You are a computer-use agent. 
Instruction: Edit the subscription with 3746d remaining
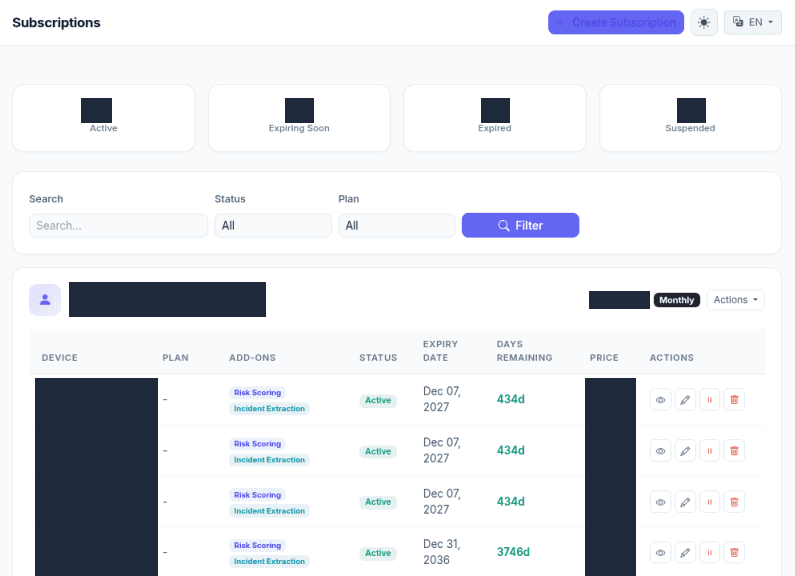point(685,553)
